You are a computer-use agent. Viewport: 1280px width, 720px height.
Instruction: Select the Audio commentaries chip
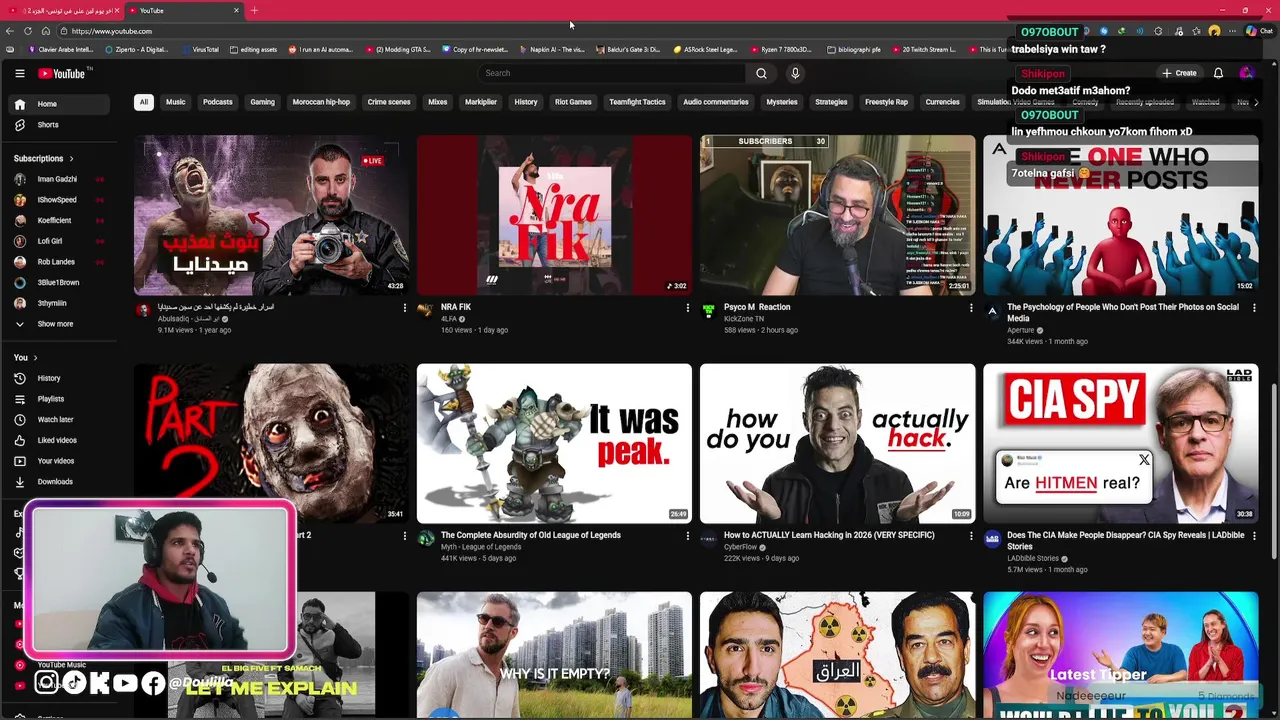point(716,102)
